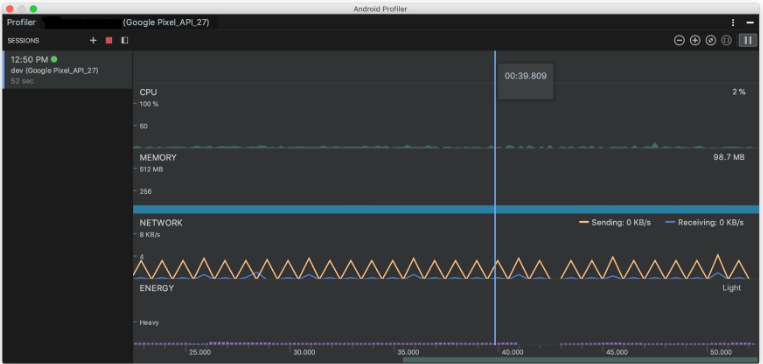
Task: Open the NETWORK profiler timeline
Action: [x=446, y=247]
